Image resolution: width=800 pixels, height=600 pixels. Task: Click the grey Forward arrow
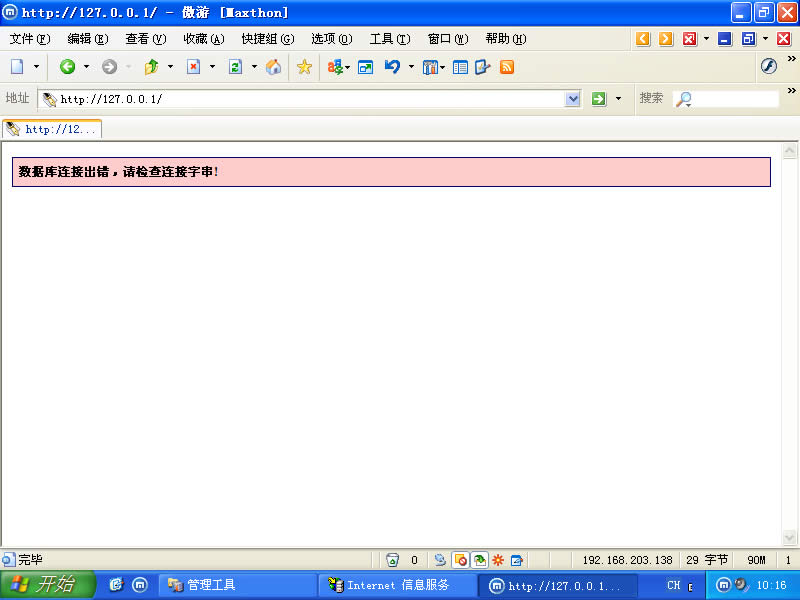pos(109,67)
